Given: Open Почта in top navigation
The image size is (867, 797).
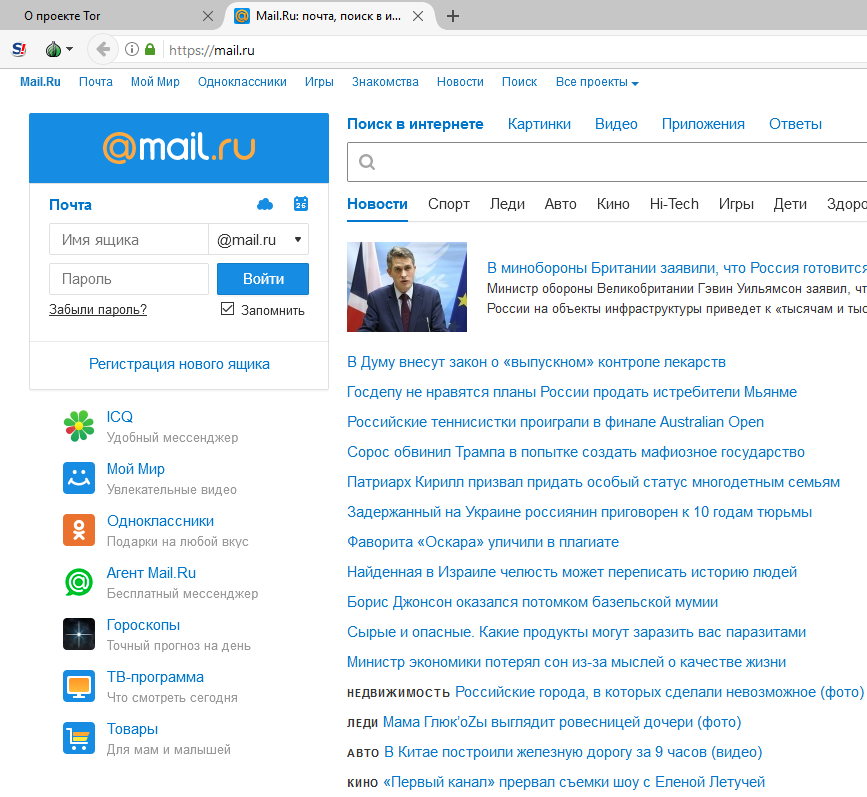Looking at the screenshot, I should click(96, 82).
